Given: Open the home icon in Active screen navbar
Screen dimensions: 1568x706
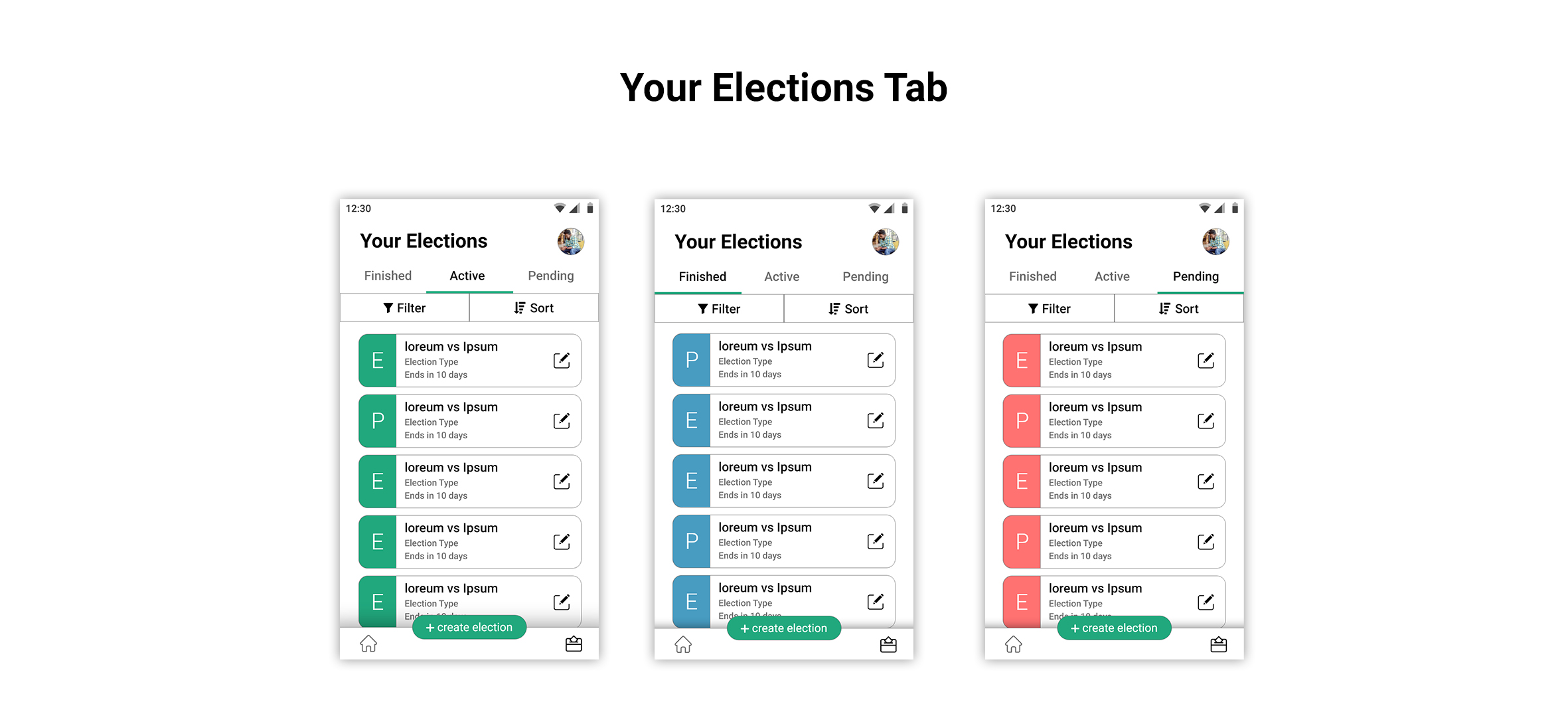Looking at the screenshot, I should click(368, 644).
